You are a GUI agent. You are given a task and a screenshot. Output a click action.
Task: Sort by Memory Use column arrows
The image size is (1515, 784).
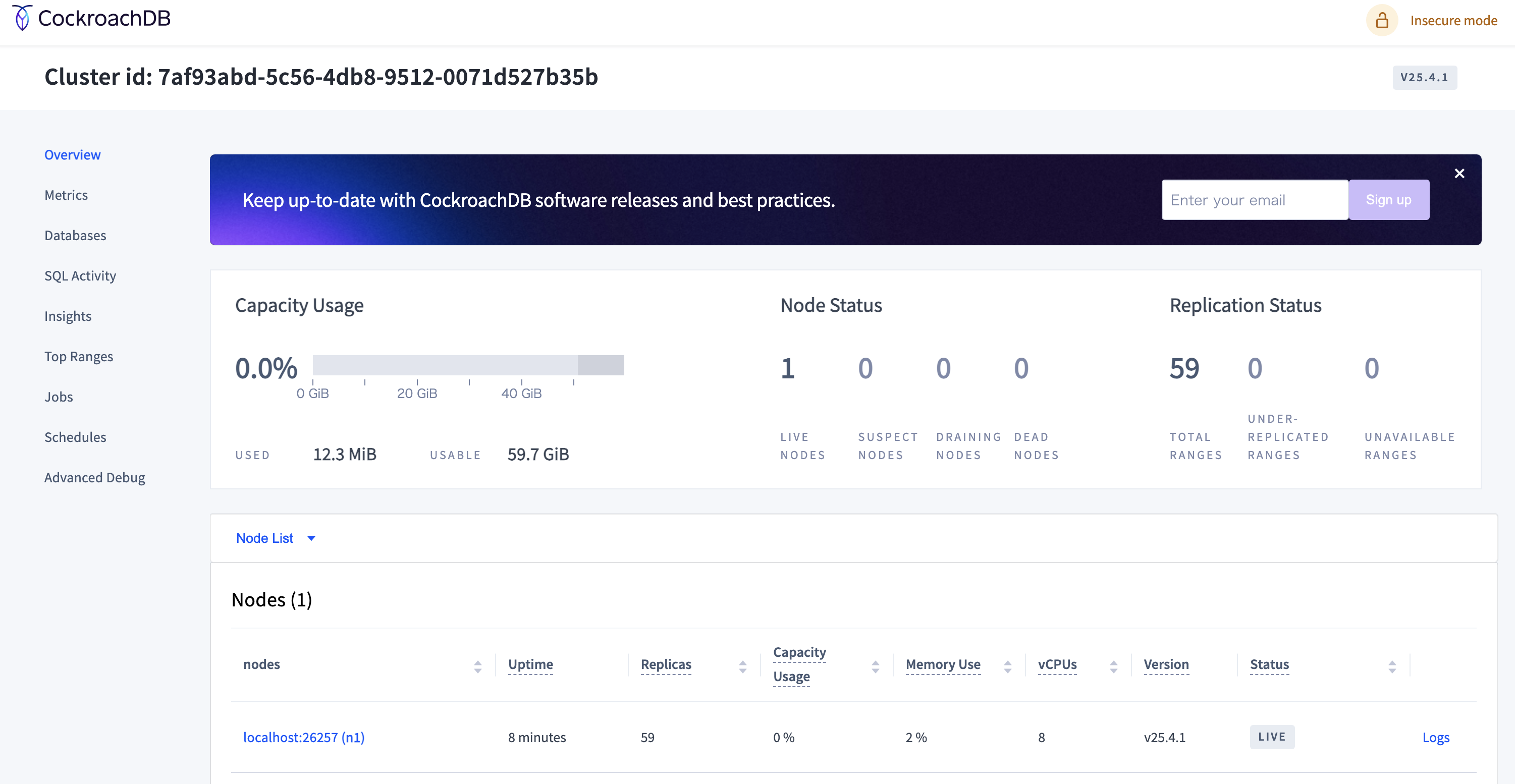point(1007,666)
